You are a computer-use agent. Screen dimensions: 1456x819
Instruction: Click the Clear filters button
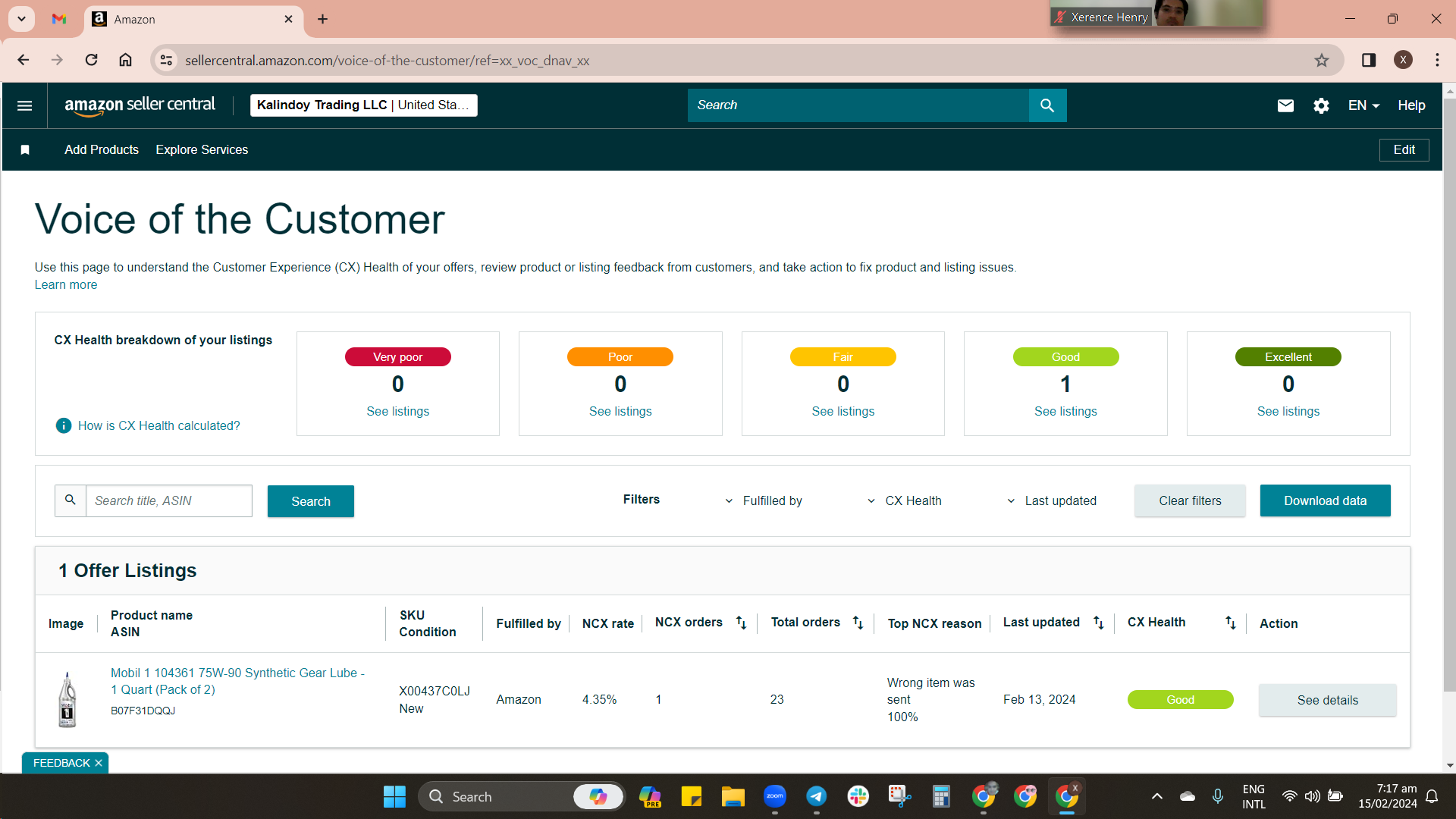point(1190,500)
